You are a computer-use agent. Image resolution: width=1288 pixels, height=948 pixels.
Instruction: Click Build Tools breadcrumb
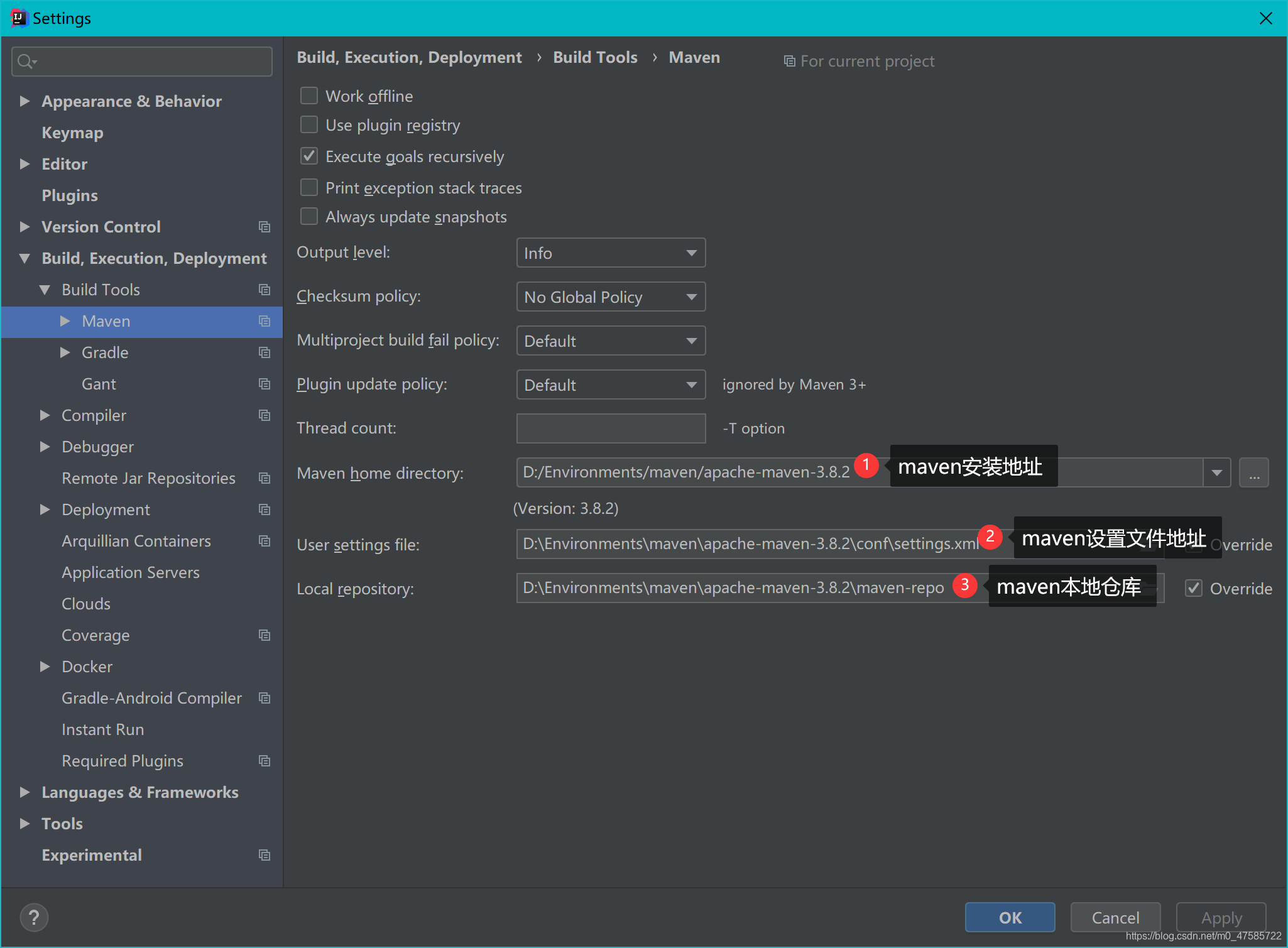(595, 57)
